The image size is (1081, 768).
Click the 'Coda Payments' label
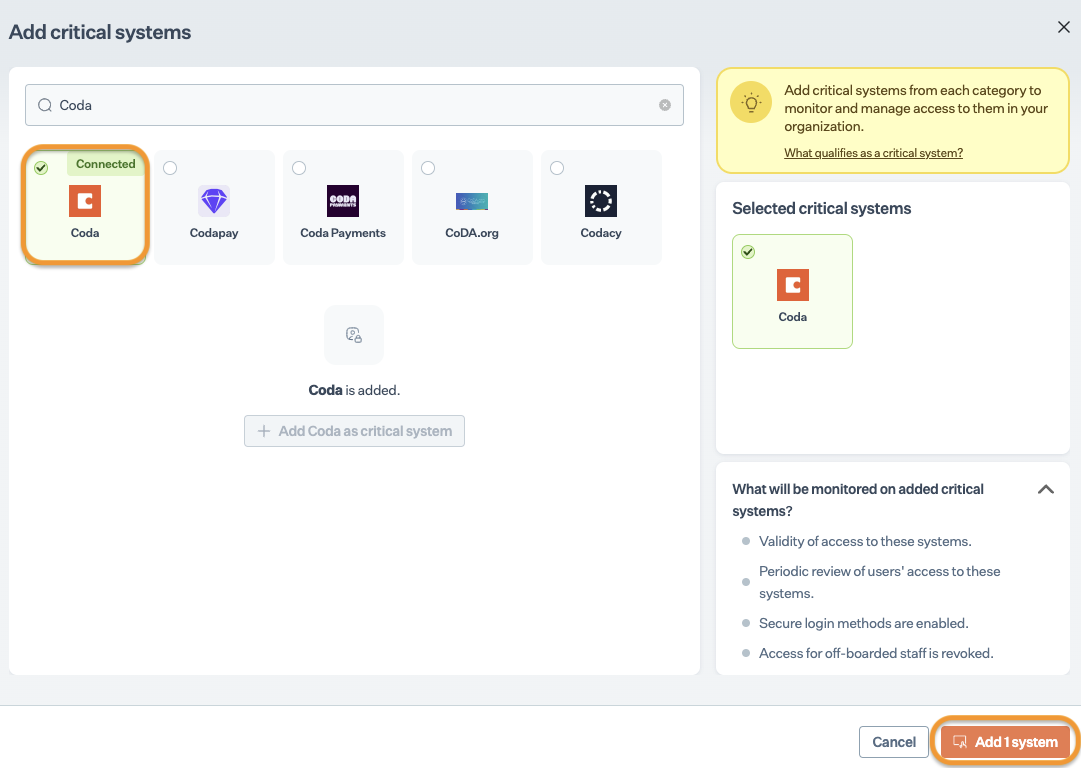pyautogui.click(x=343, y=233)
